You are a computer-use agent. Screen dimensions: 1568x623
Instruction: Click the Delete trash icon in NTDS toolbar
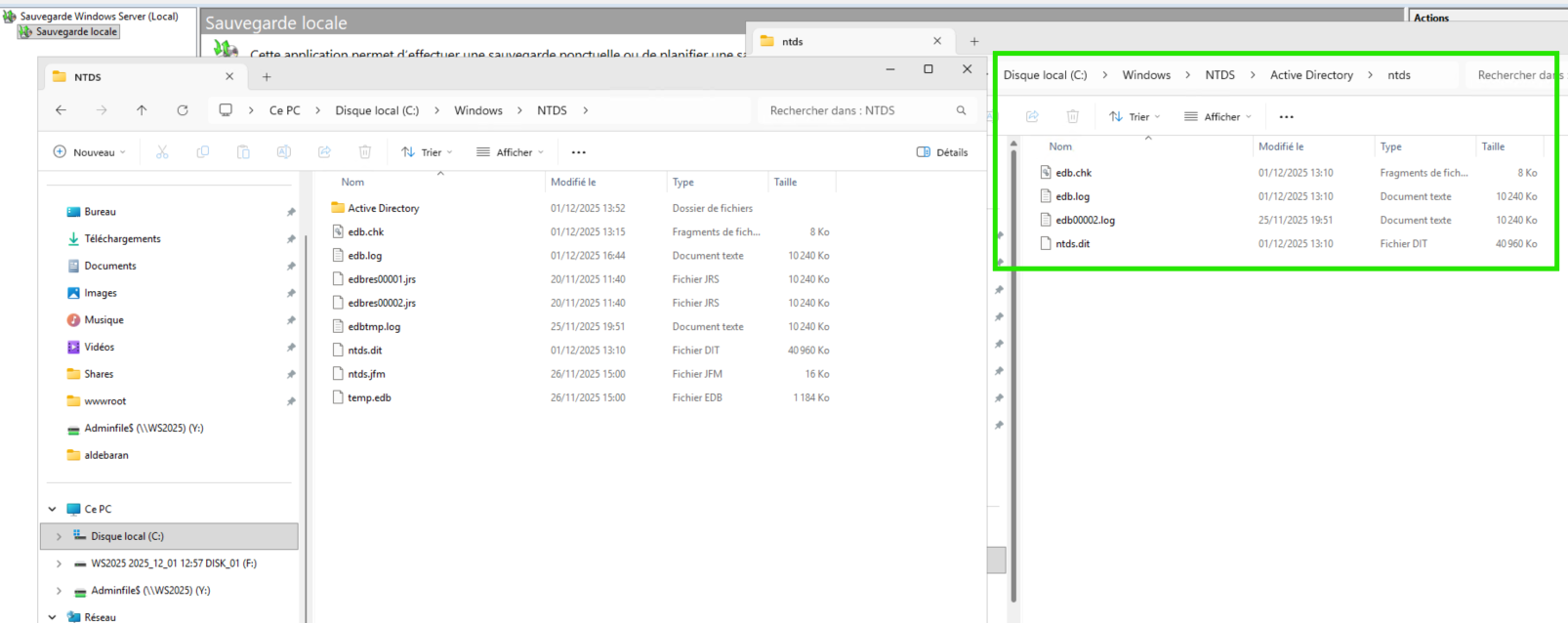[365, 152]
